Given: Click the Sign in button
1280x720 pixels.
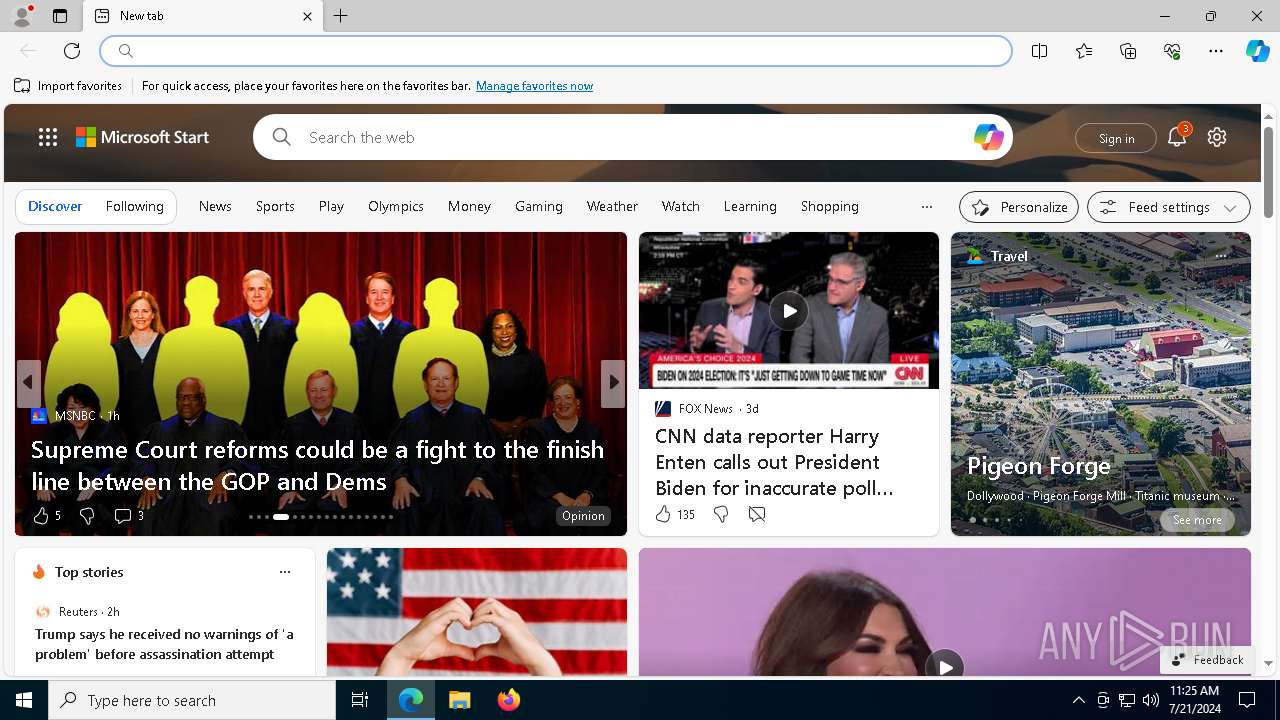Looking at the screenshot, I should (x=1116, y=138).
